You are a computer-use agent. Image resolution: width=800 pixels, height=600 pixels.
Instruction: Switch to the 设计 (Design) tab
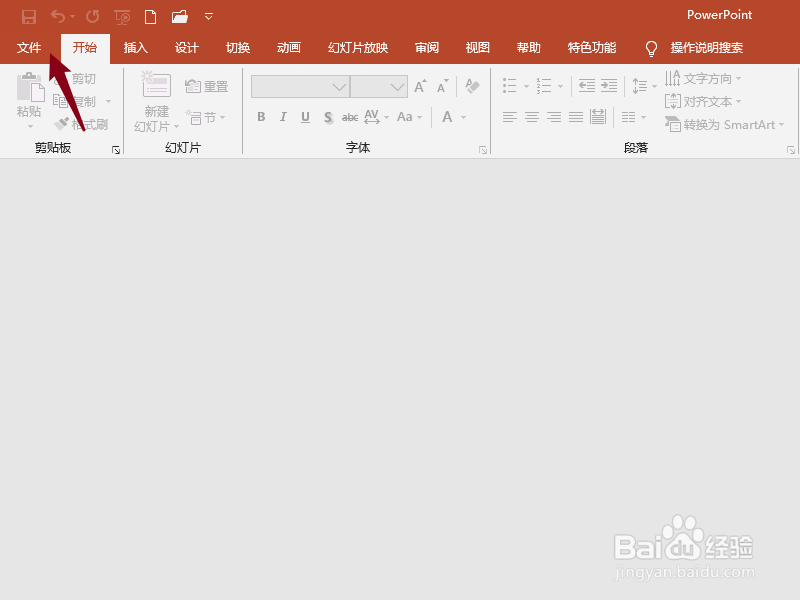[187, 48]
